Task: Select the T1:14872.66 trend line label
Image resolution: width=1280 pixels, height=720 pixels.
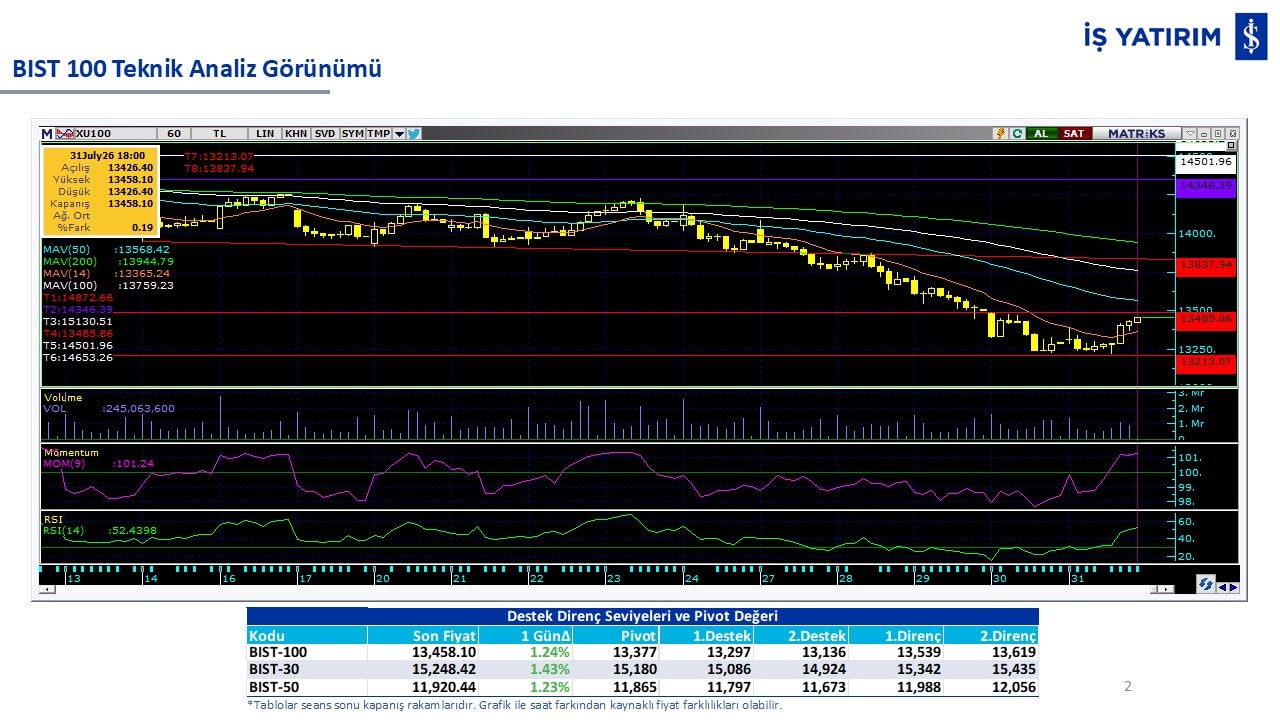Action: 78,297
